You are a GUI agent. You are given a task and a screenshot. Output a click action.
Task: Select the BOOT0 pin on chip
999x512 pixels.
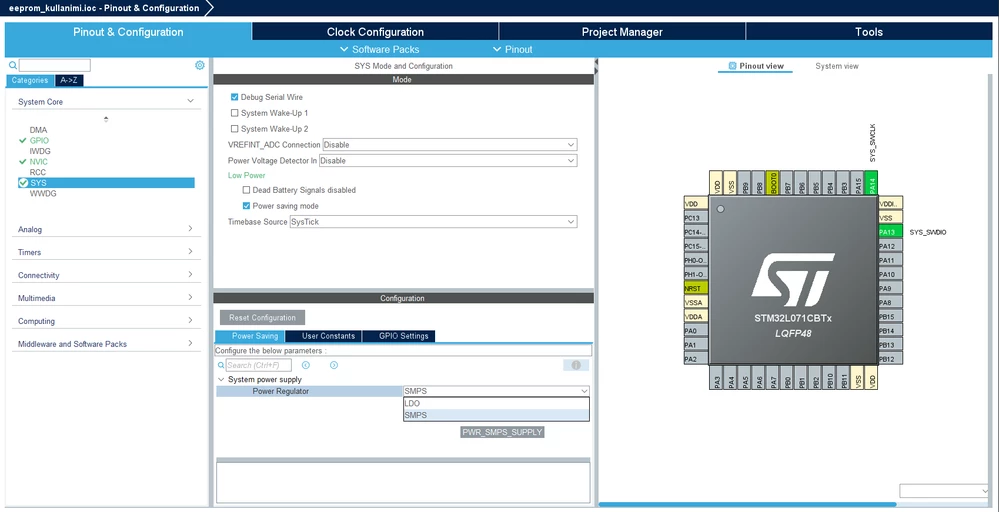point(773,182)
